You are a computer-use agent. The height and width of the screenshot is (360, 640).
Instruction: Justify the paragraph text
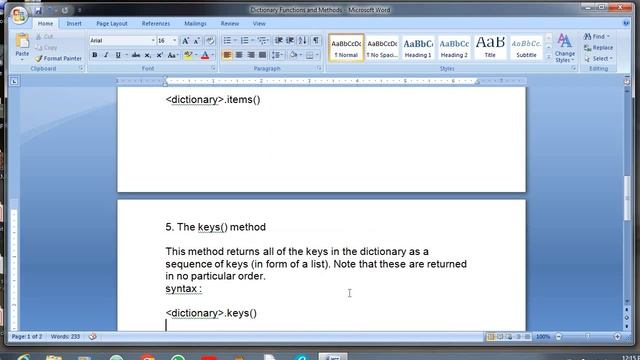point(262,55)
